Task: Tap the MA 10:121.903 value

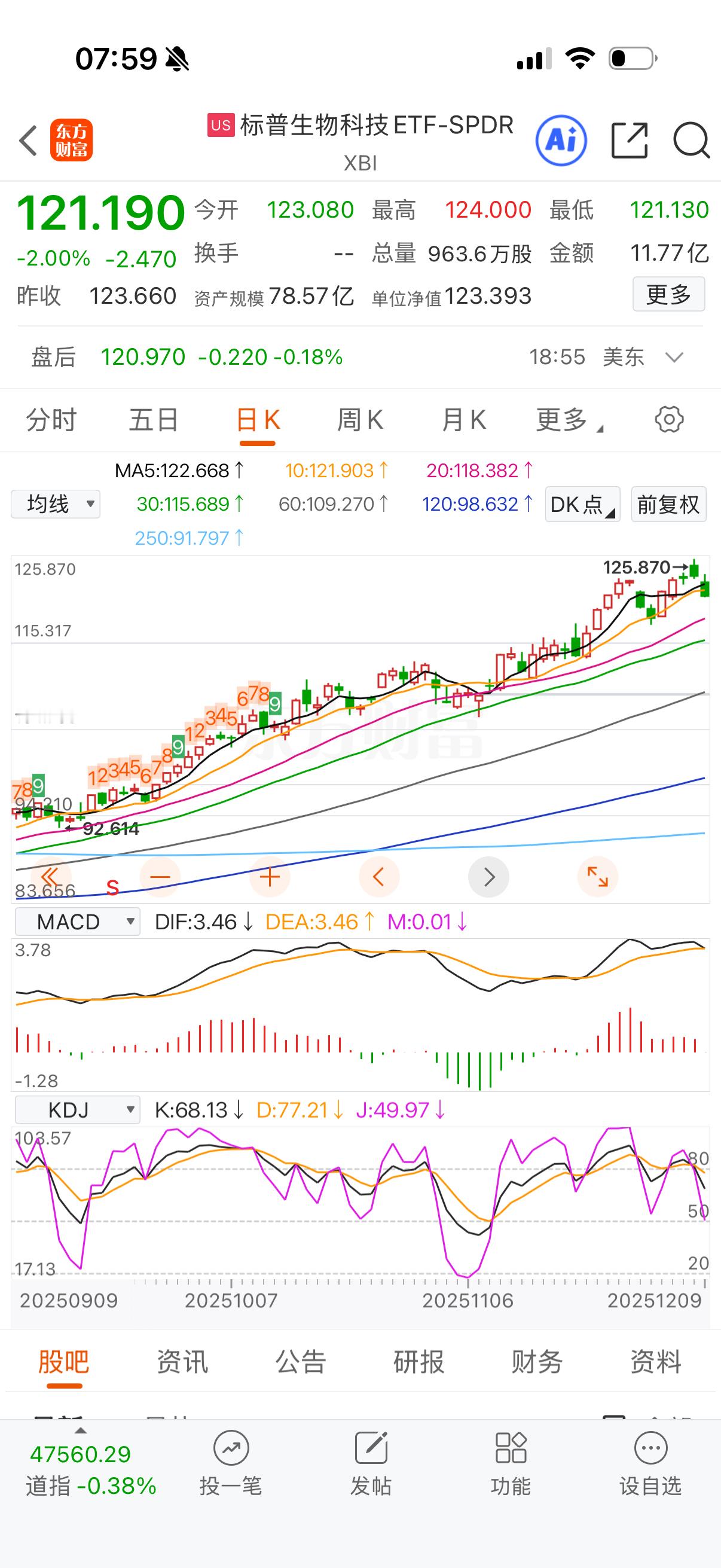Action: point(337,471)
